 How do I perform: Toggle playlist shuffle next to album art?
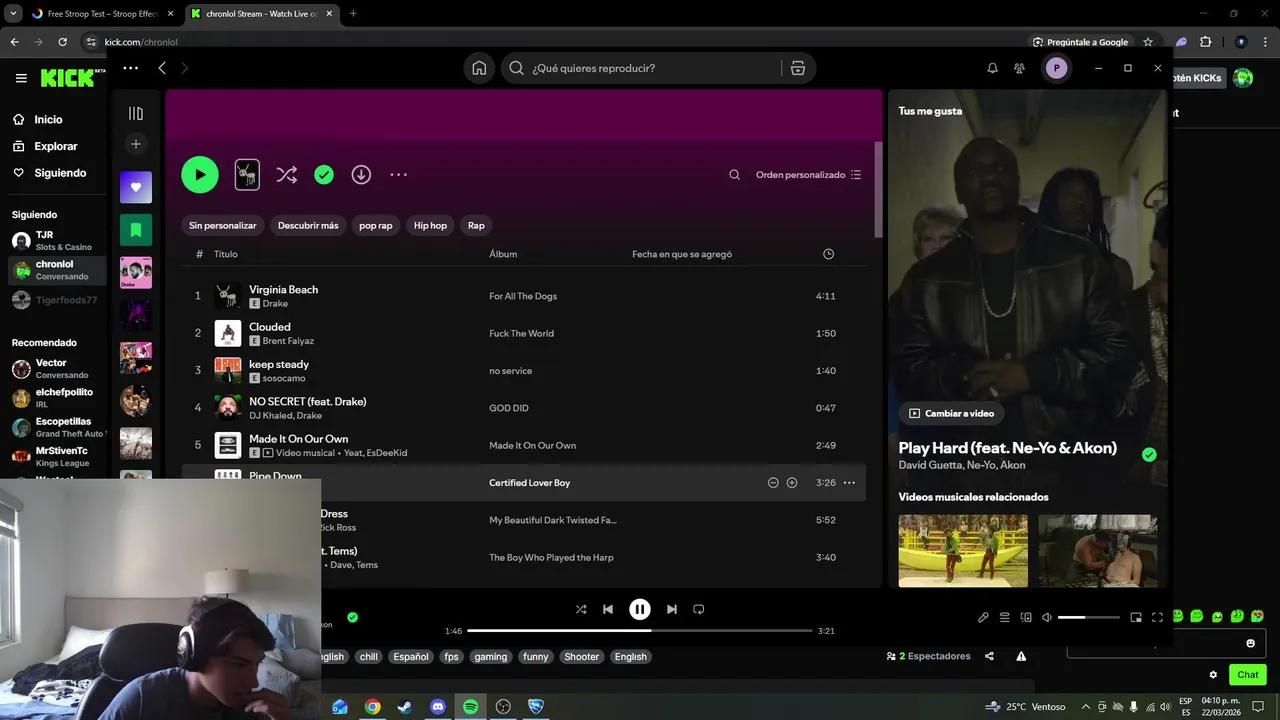click(x=287, y=175)
